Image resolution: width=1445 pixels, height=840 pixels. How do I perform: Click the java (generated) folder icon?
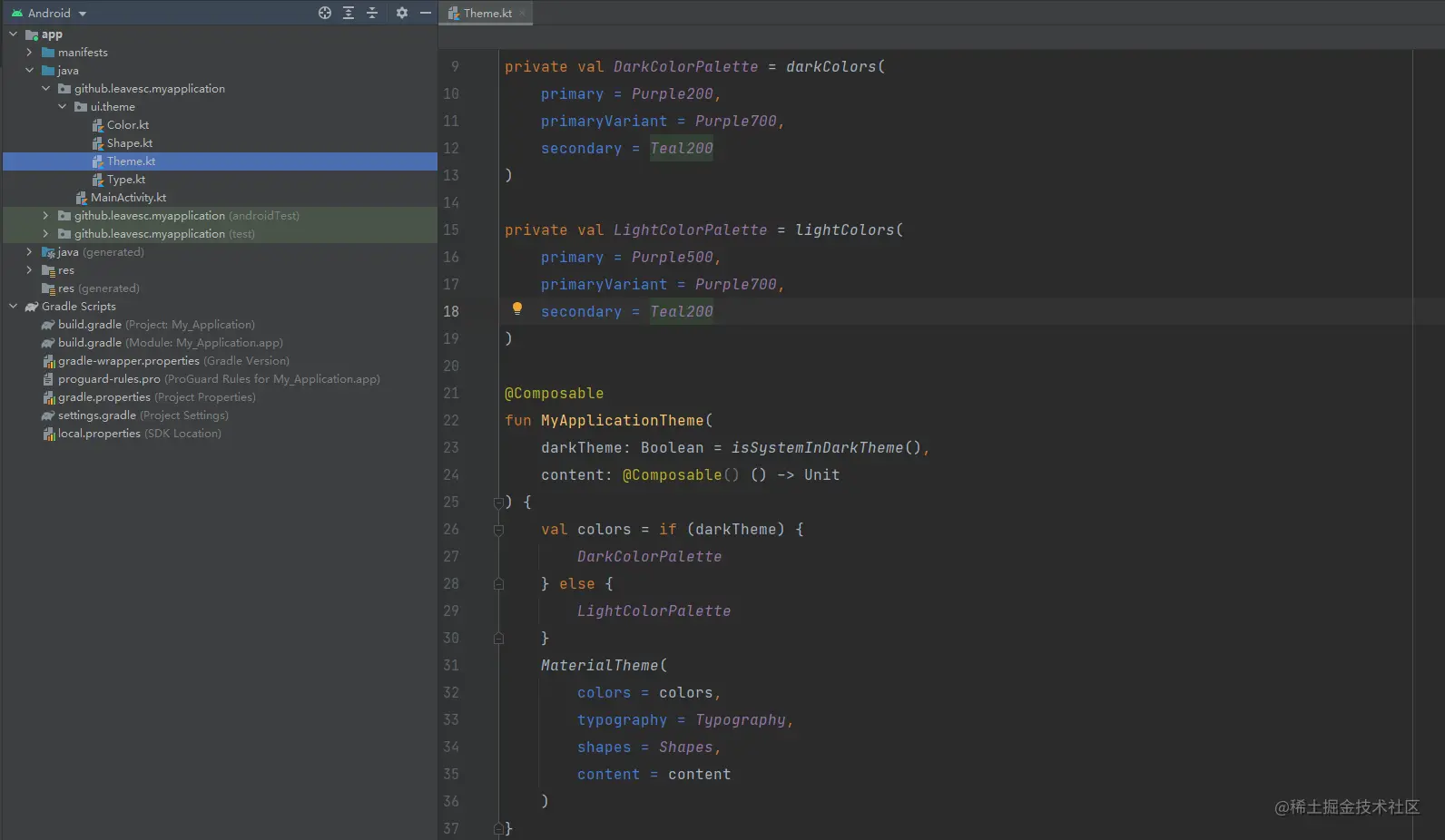[48, 252]
